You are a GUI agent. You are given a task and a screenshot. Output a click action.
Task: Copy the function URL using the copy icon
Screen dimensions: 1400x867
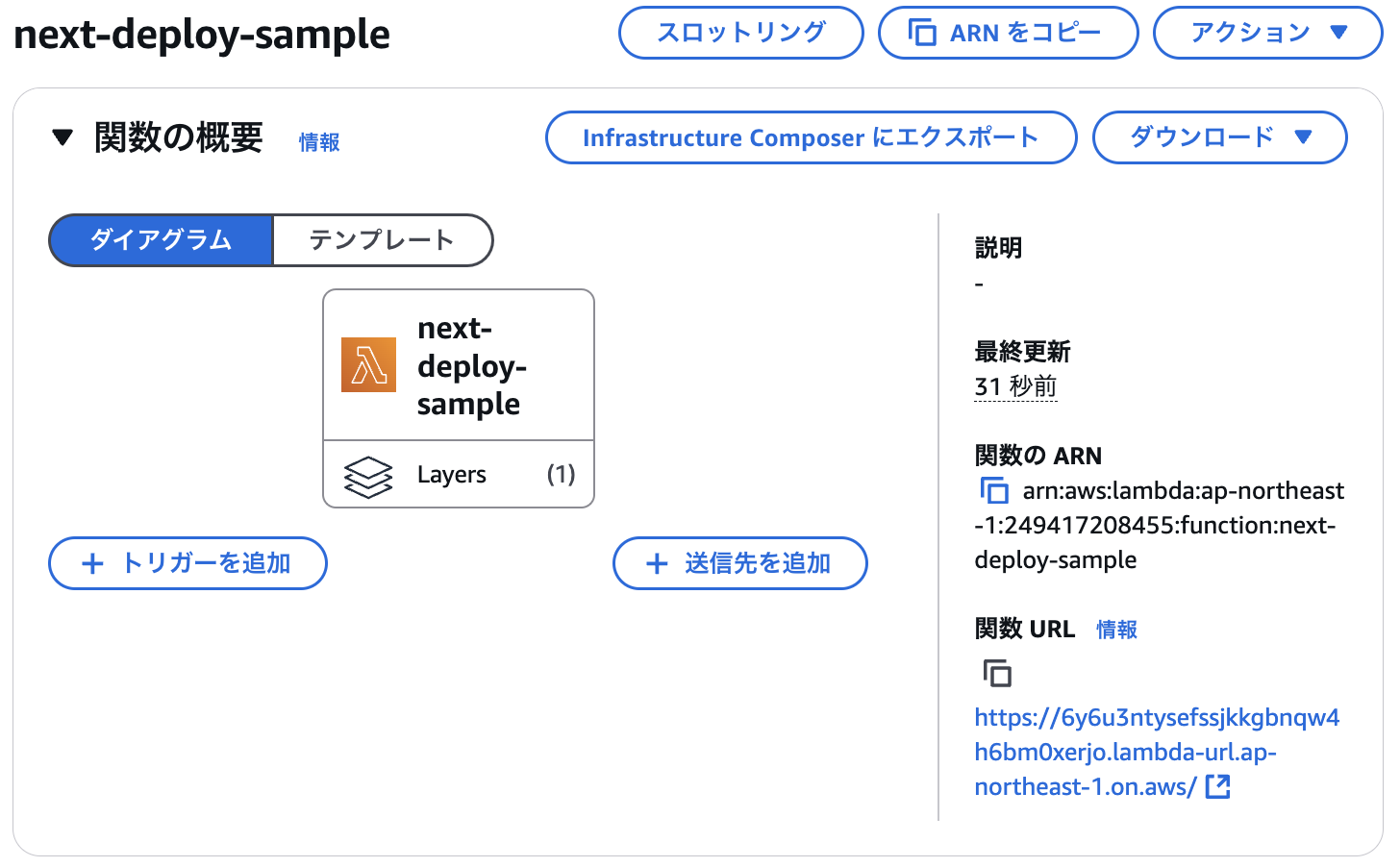(997, 674)
